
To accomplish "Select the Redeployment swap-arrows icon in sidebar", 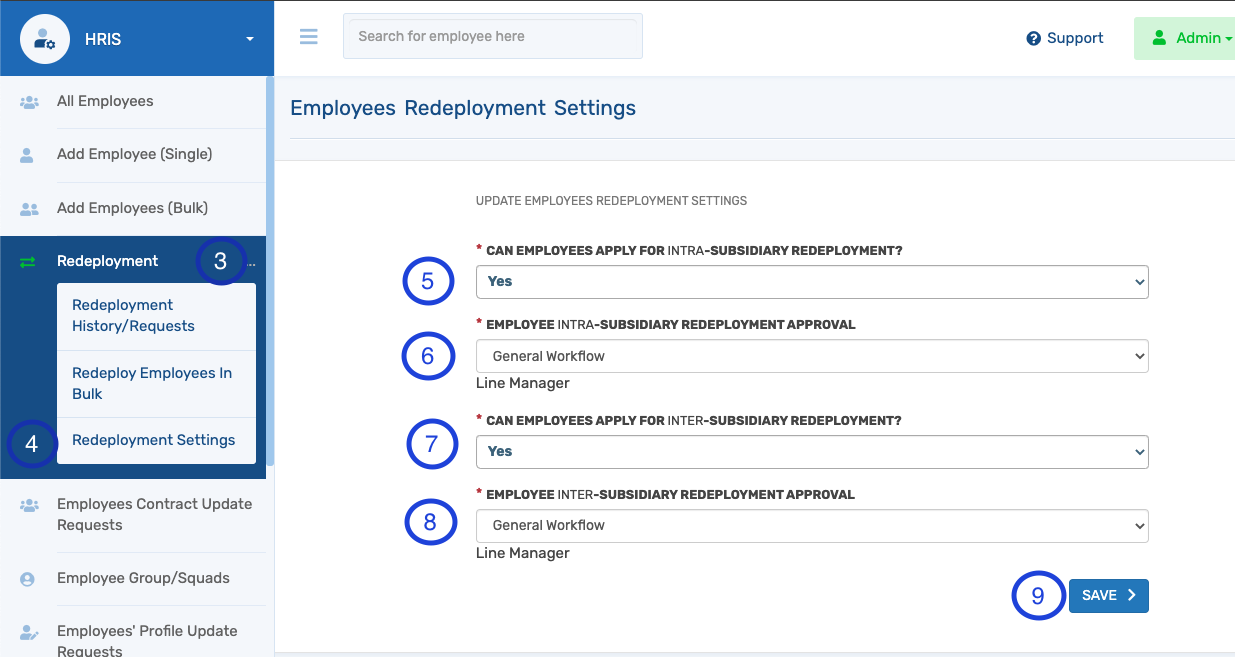I will (28, 260).
